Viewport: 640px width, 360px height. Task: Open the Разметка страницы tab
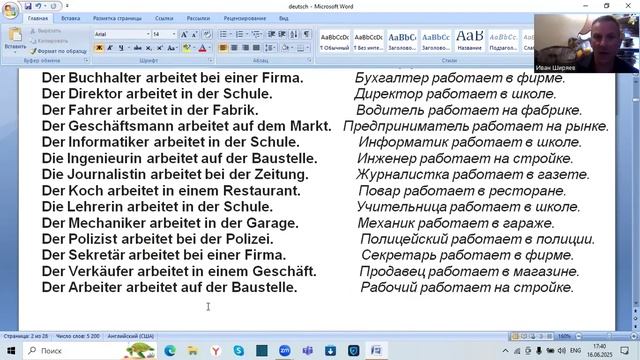(x=117, y=18)
